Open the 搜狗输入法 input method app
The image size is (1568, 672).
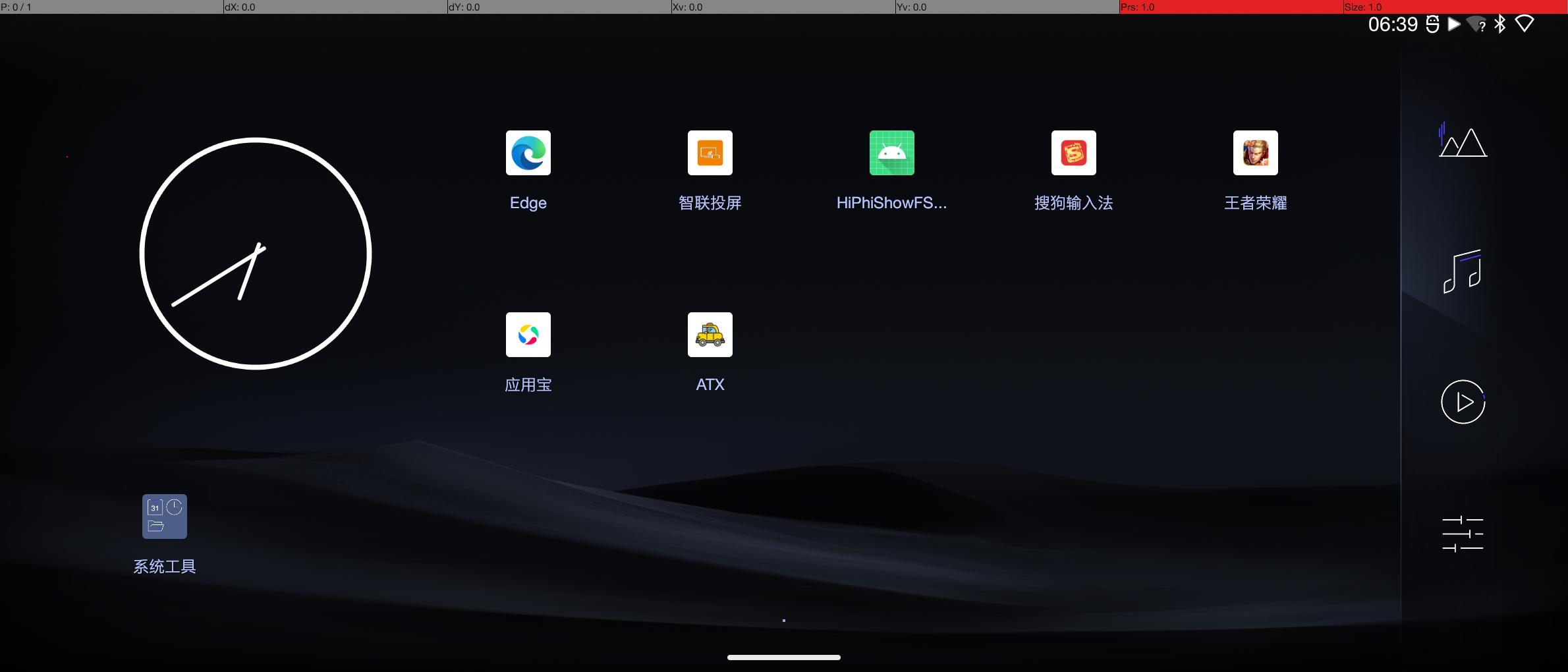pos(1074,153)
